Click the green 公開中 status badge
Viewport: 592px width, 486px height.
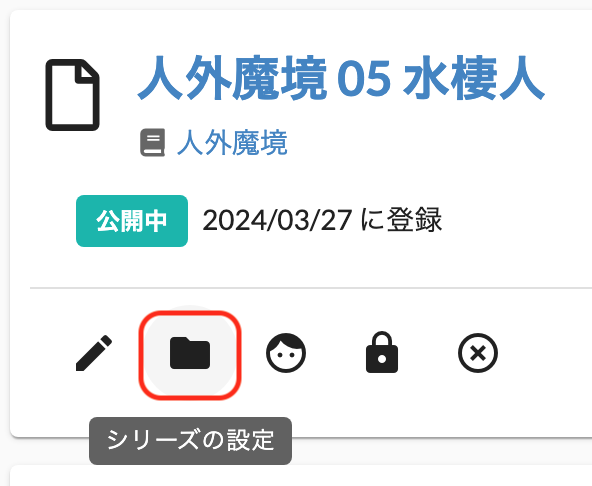(x=132, y=221)
